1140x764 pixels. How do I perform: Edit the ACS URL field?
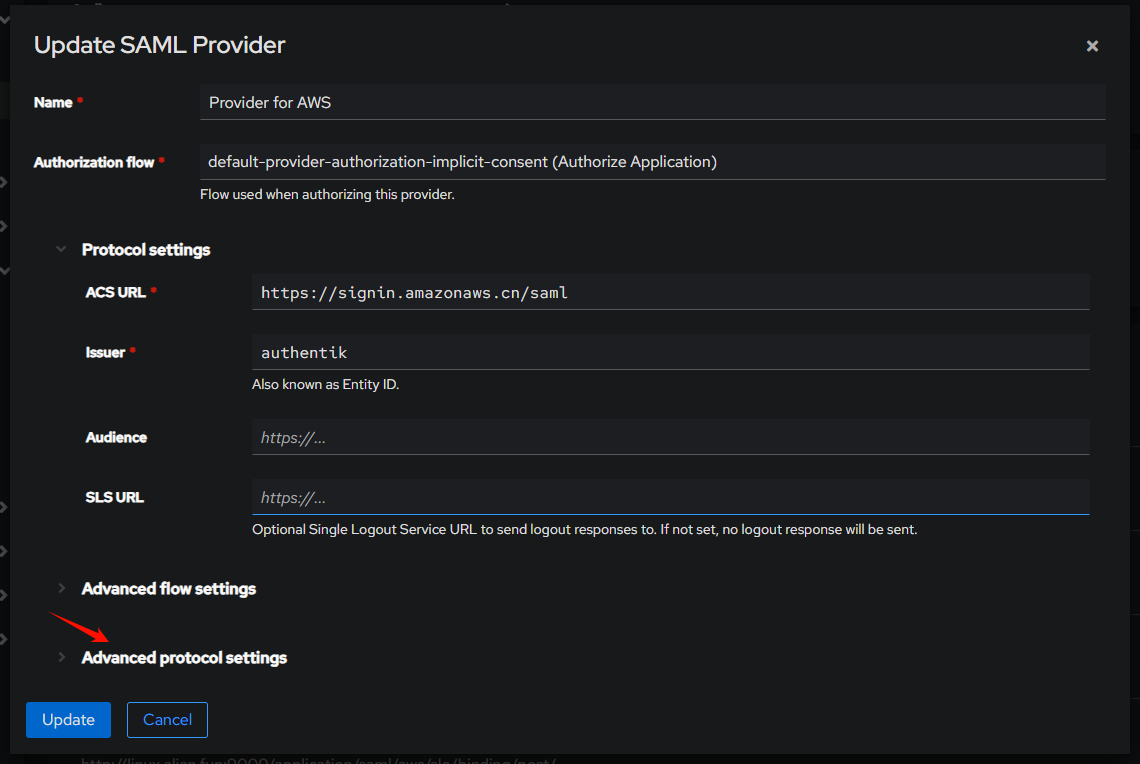click(x=670, y=292)
